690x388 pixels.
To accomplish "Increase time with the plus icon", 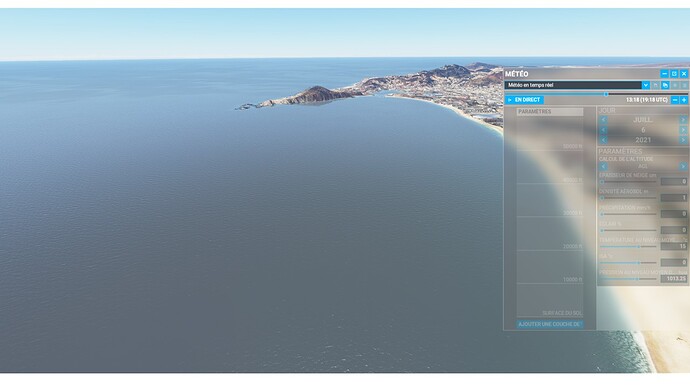I will pyautogui.click(x=684, y=100).
